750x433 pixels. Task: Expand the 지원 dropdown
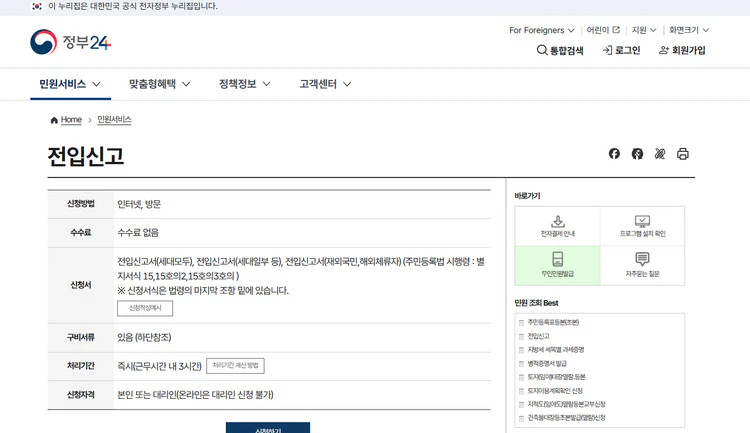(644, 30)
